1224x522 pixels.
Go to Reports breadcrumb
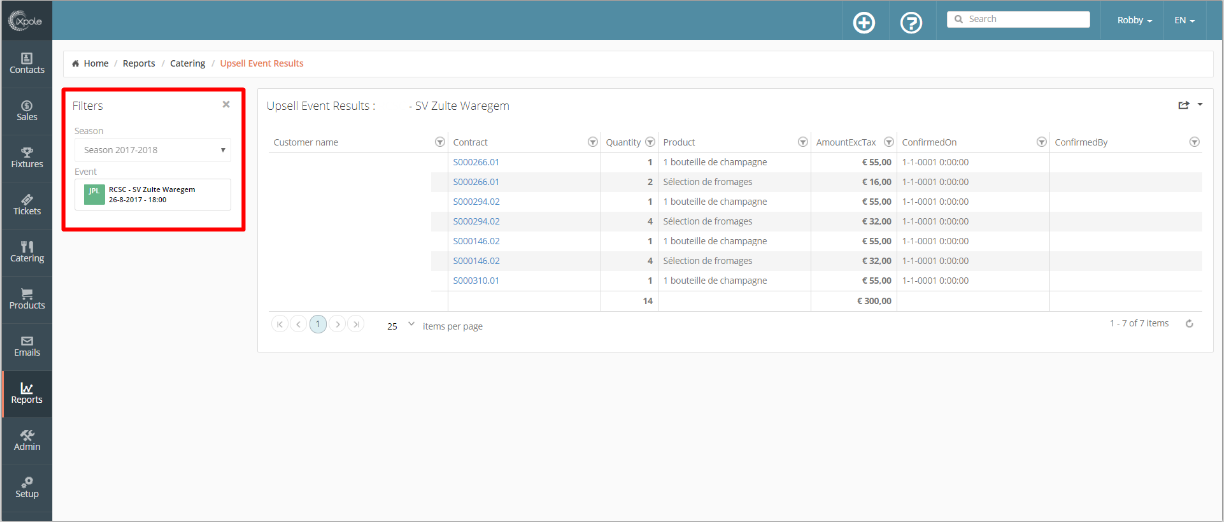point(139,63)
